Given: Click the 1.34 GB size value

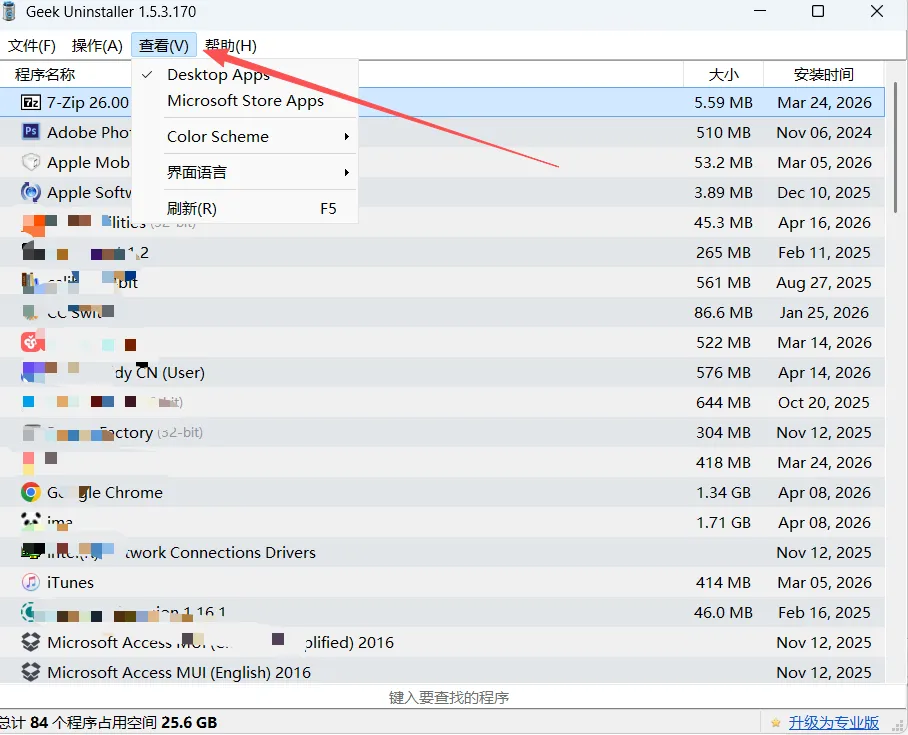Looking at the screenshot, I should tap(723, 492).
